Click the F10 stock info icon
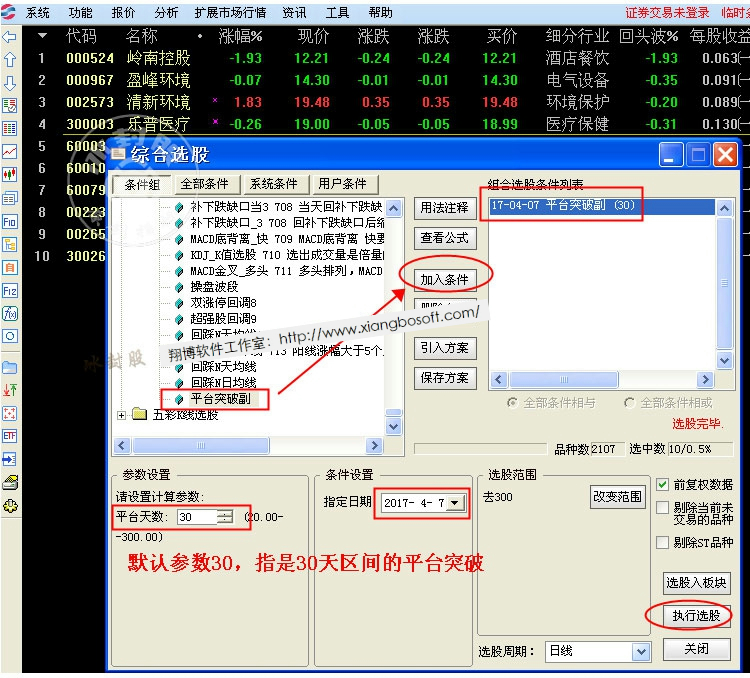This screenshot has width=750, height=678. 10,222
